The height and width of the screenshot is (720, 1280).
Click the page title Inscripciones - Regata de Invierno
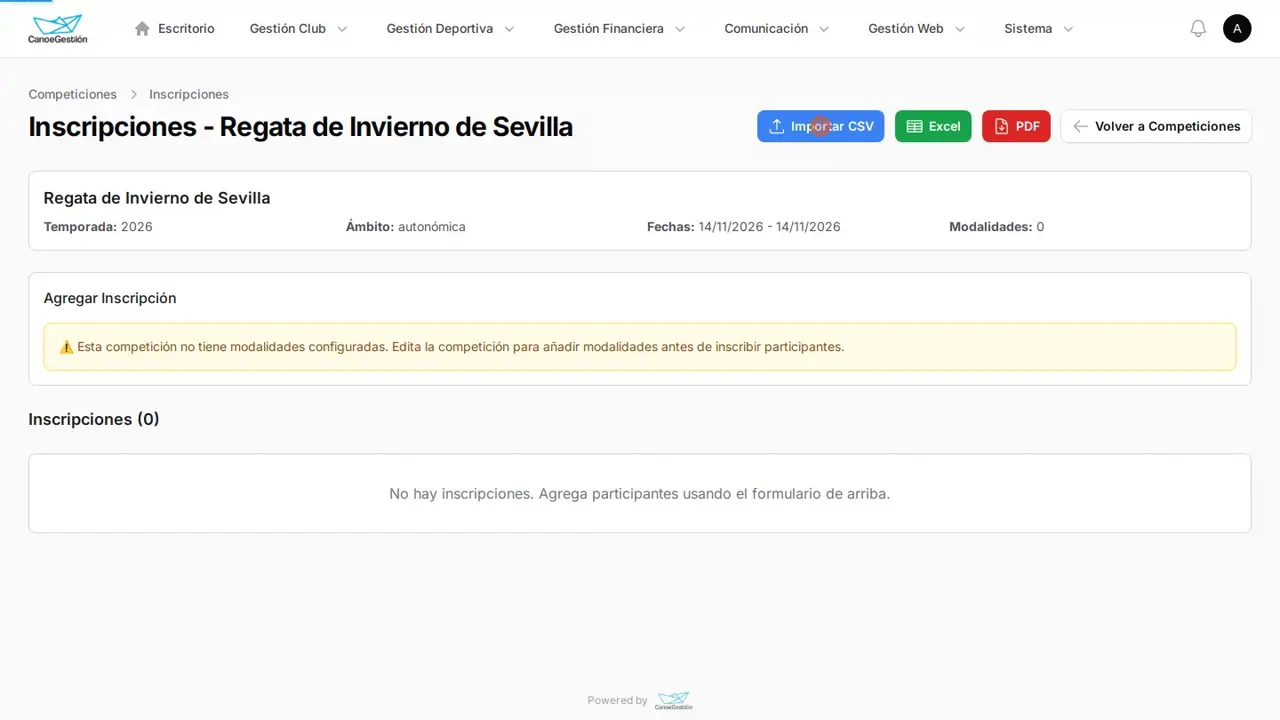300,127
